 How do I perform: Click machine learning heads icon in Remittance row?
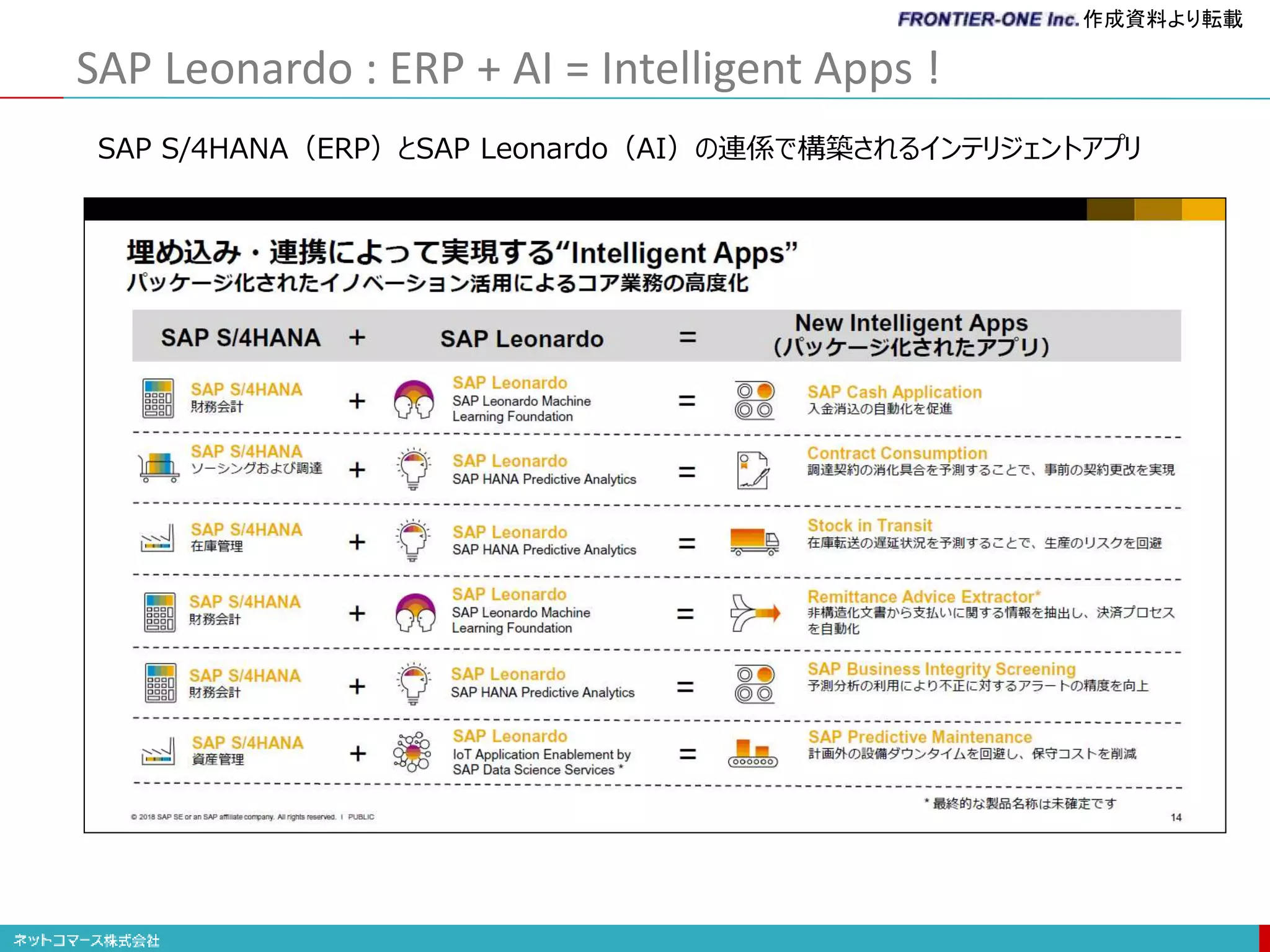[415, 613]
